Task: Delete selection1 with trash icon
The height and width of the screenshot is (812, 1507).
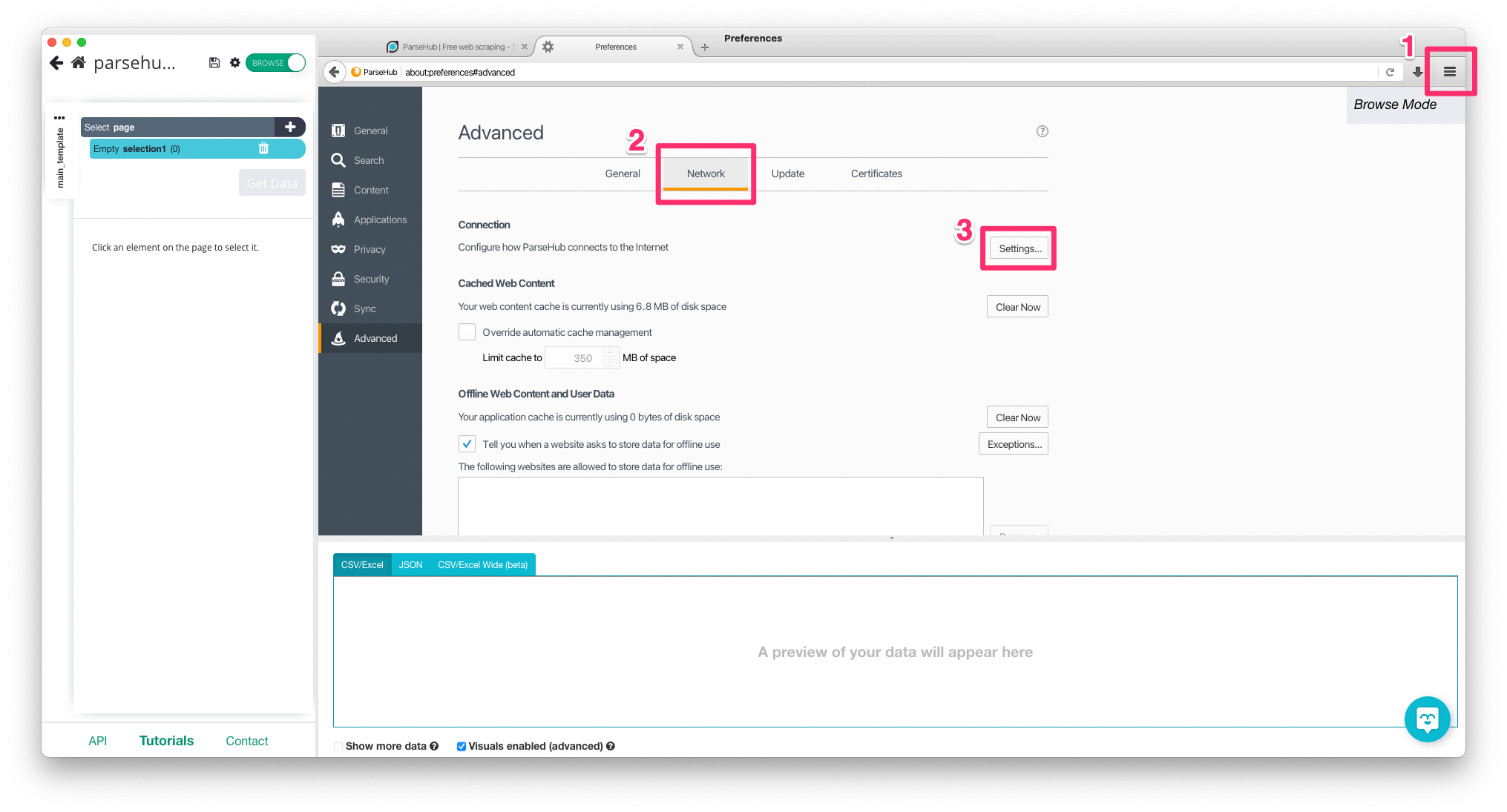Action: pyautogui.click(x=263, y=148)
